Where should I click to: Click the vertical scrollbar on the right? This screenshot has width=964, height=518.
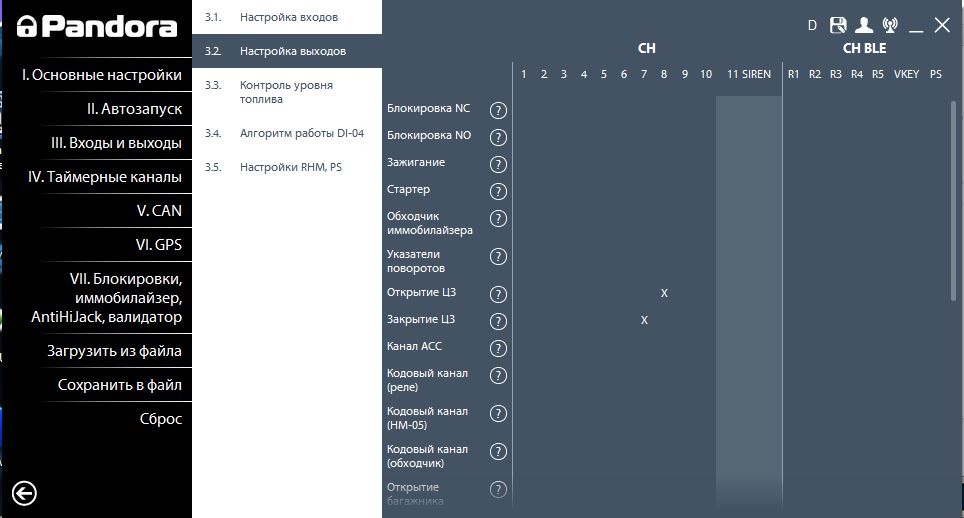tap(954, 200)
